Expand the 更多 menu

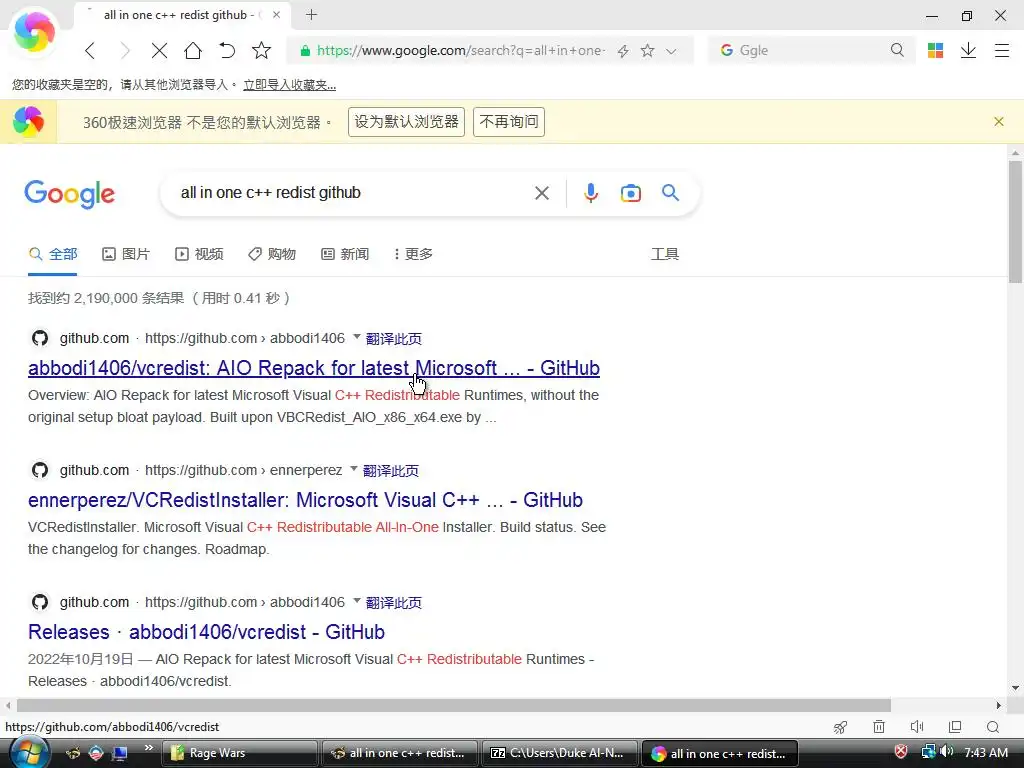click(x=413, y=254)
